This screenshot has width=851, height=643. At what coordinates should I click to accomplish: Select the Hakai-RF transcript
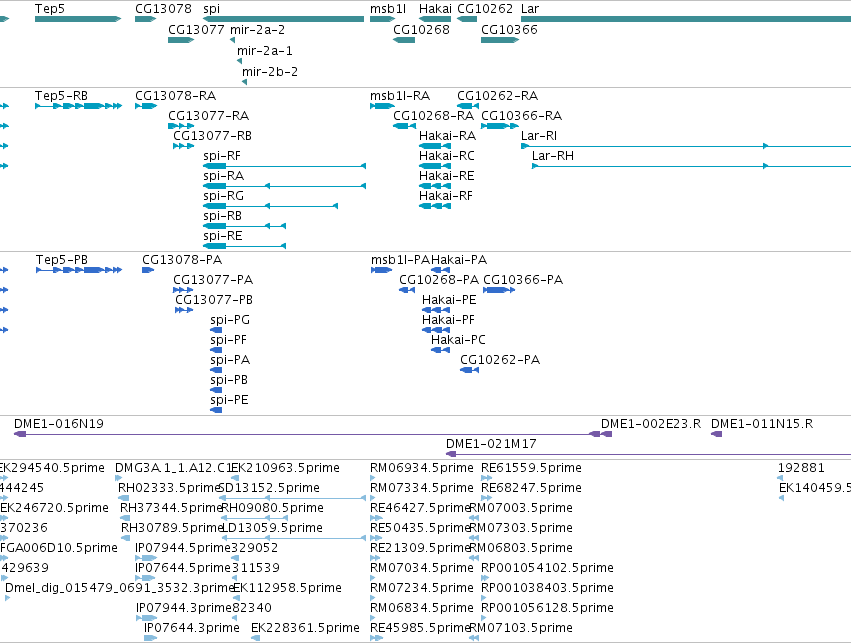pyautogui.click(x=435, y=206)
